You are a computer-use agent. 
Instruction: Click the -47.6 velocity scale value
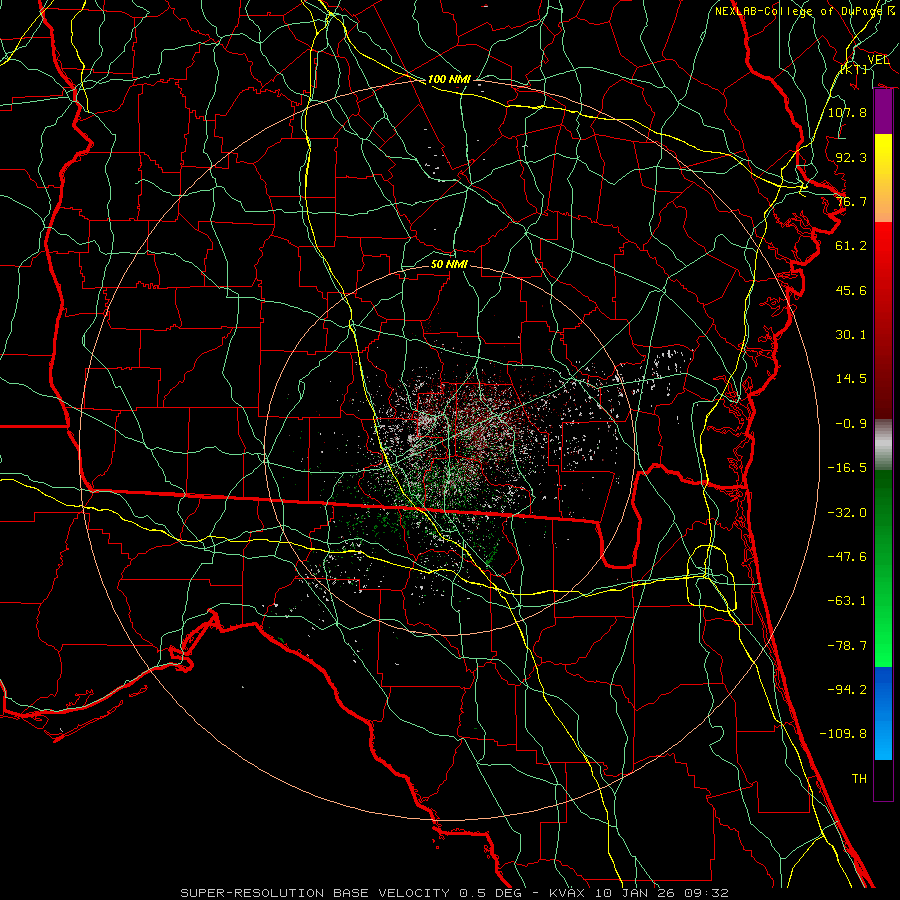coord(847,557)
